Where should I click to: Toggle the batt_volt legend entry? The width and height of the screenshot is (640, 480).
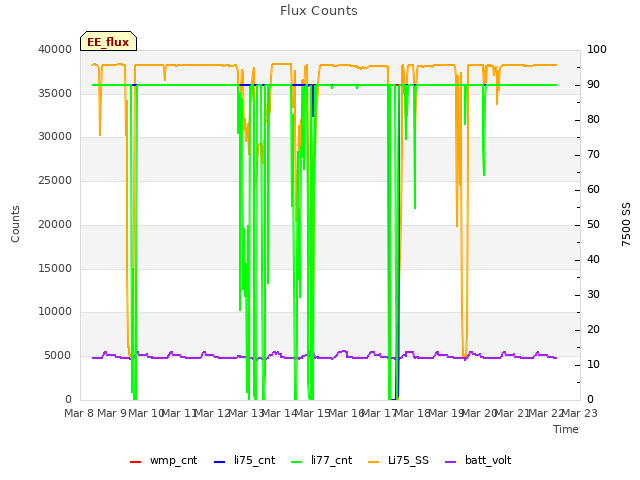(478, 460)
